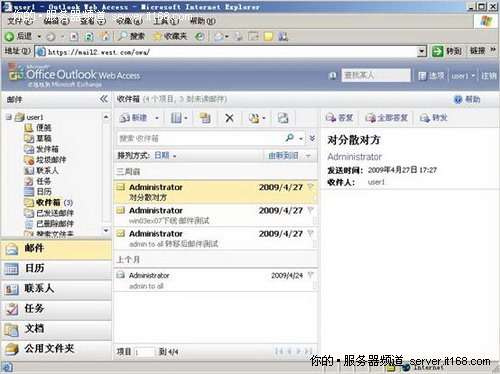500x374 pixels.
Task: Switch to Calendar (日历) module
Action: point(56,269)
